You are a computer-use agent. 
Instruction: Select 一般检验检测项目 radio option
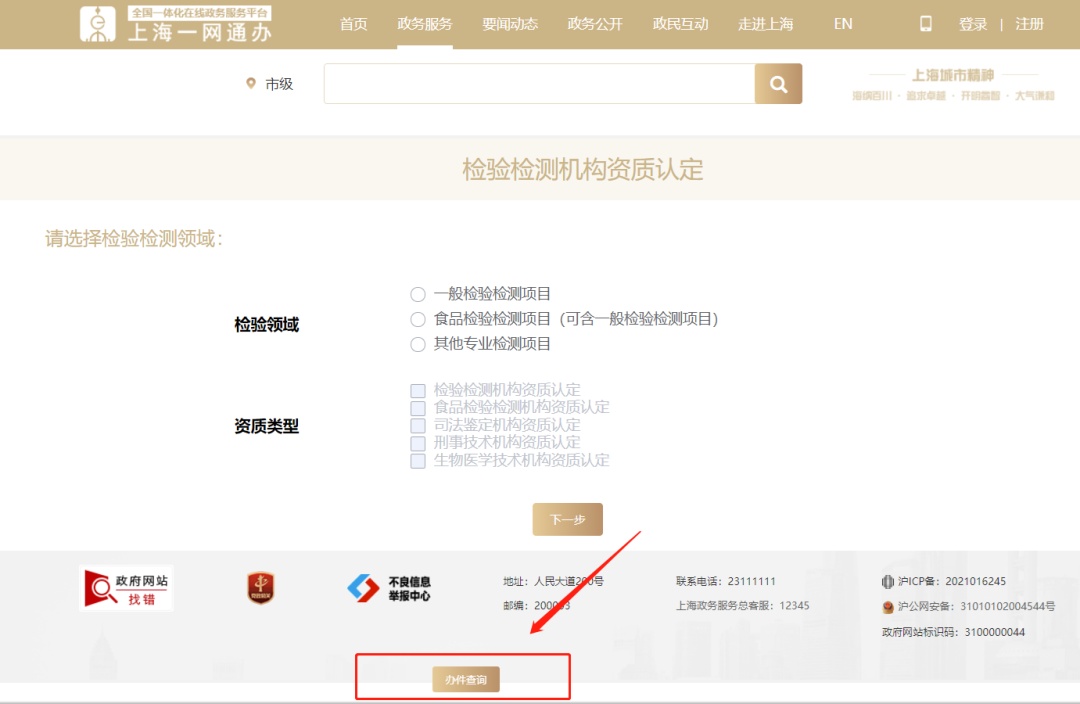click(417, 294)
